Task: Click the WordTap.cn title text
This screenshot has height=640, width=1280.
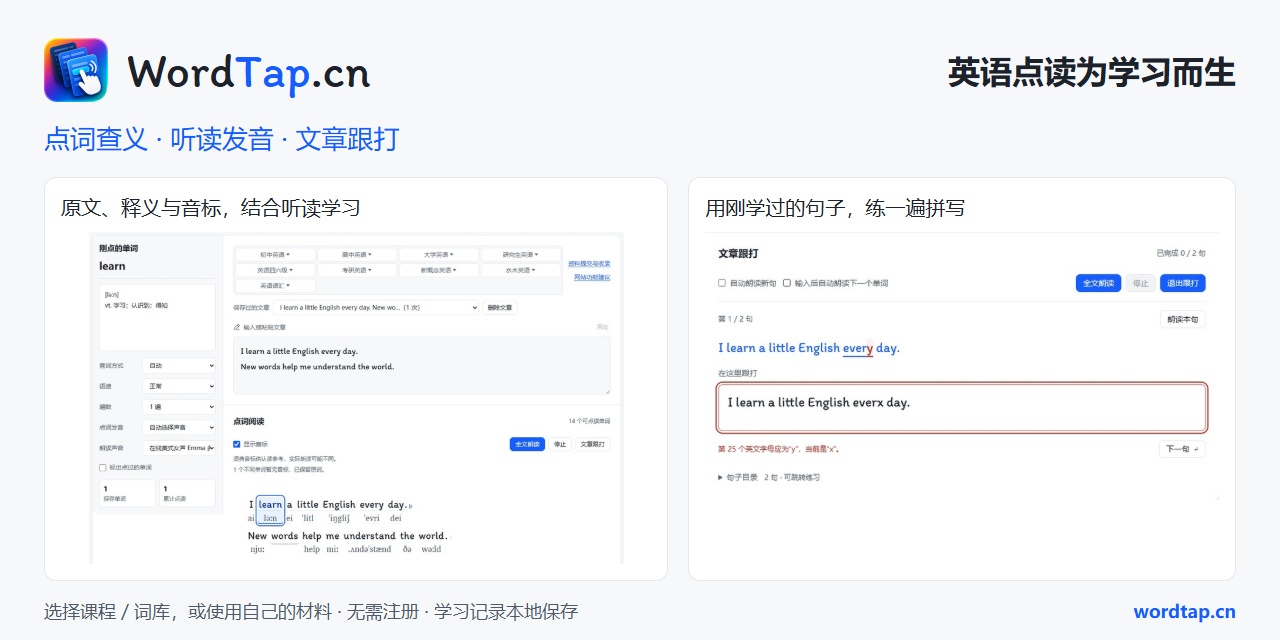Action: (249, 72)
